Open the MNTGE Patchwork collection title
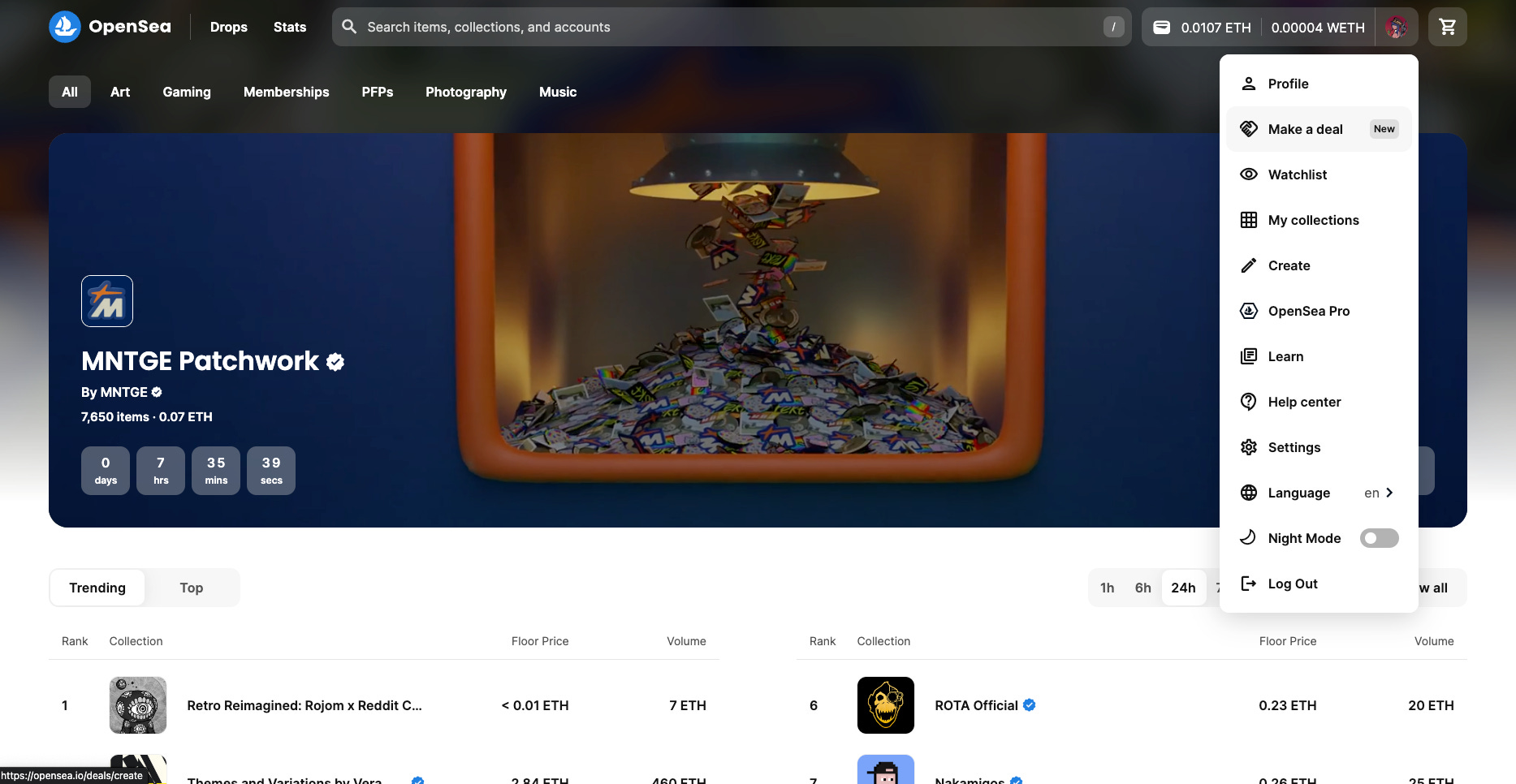The image size is (1516, 784). pyautogui.click(x=201, y=361)
